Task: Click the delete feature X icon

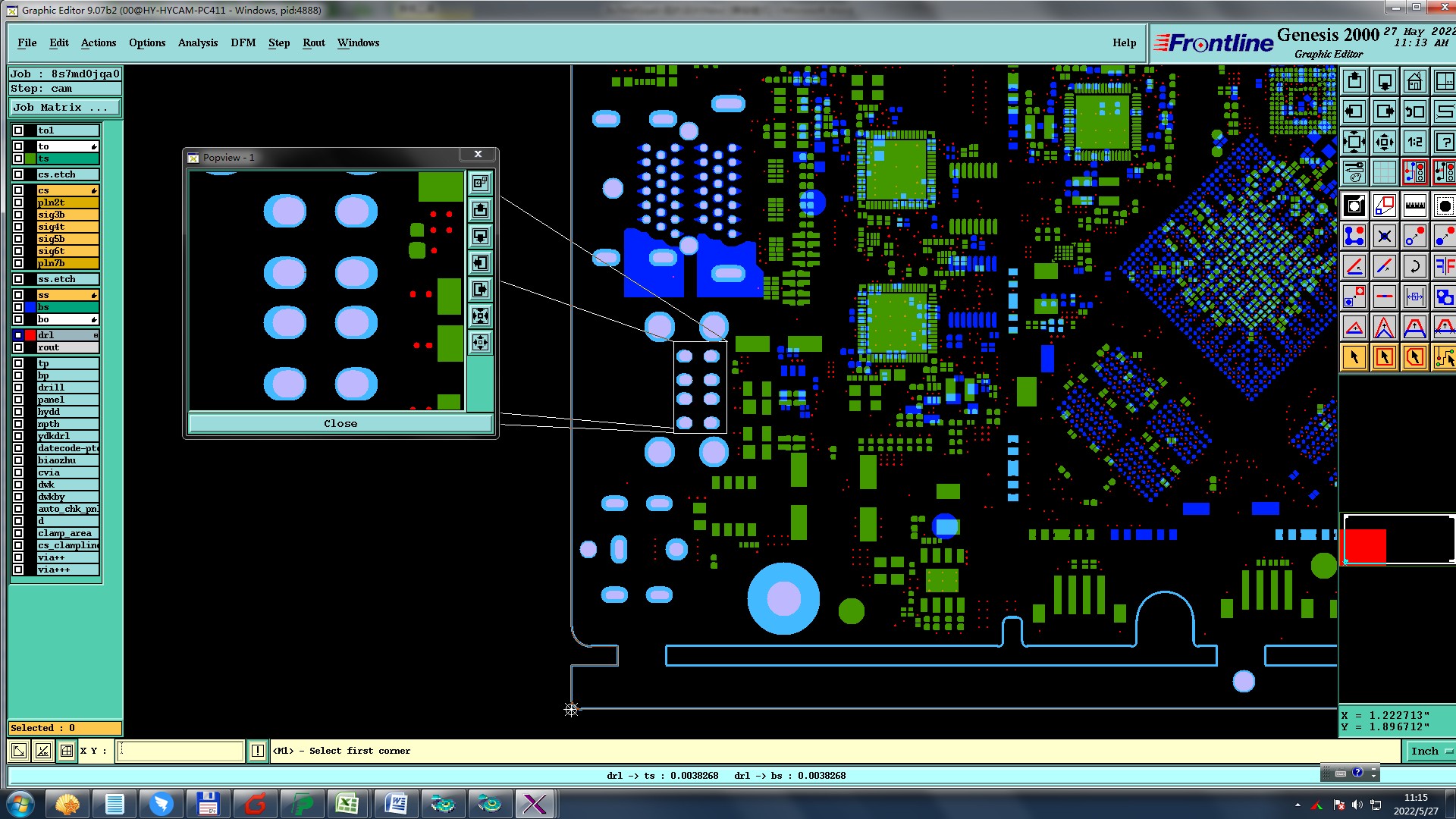Action: click(1384, 236)
